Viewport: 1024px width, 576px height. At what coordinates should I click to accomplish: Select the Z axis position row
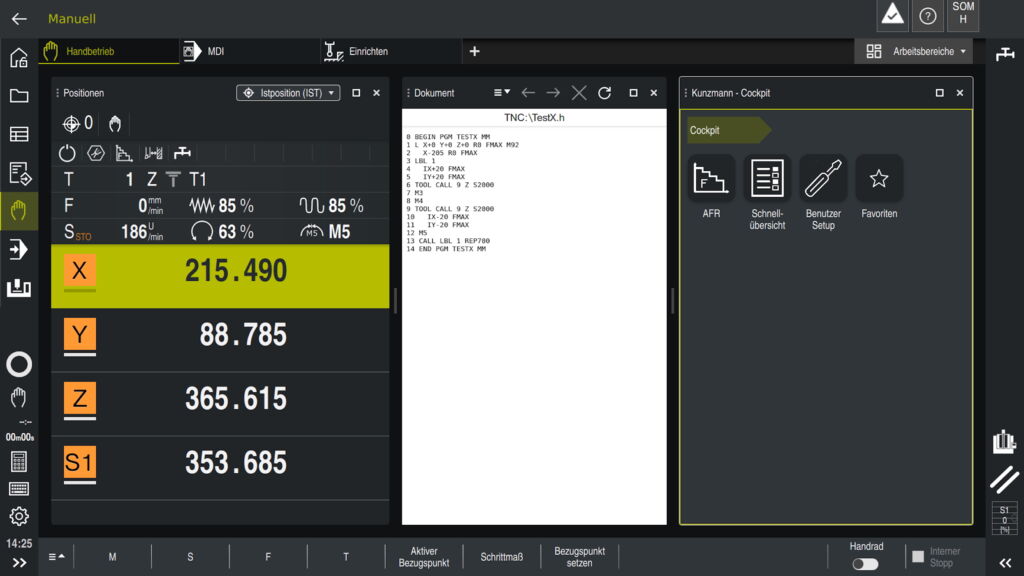click(220, 404)
